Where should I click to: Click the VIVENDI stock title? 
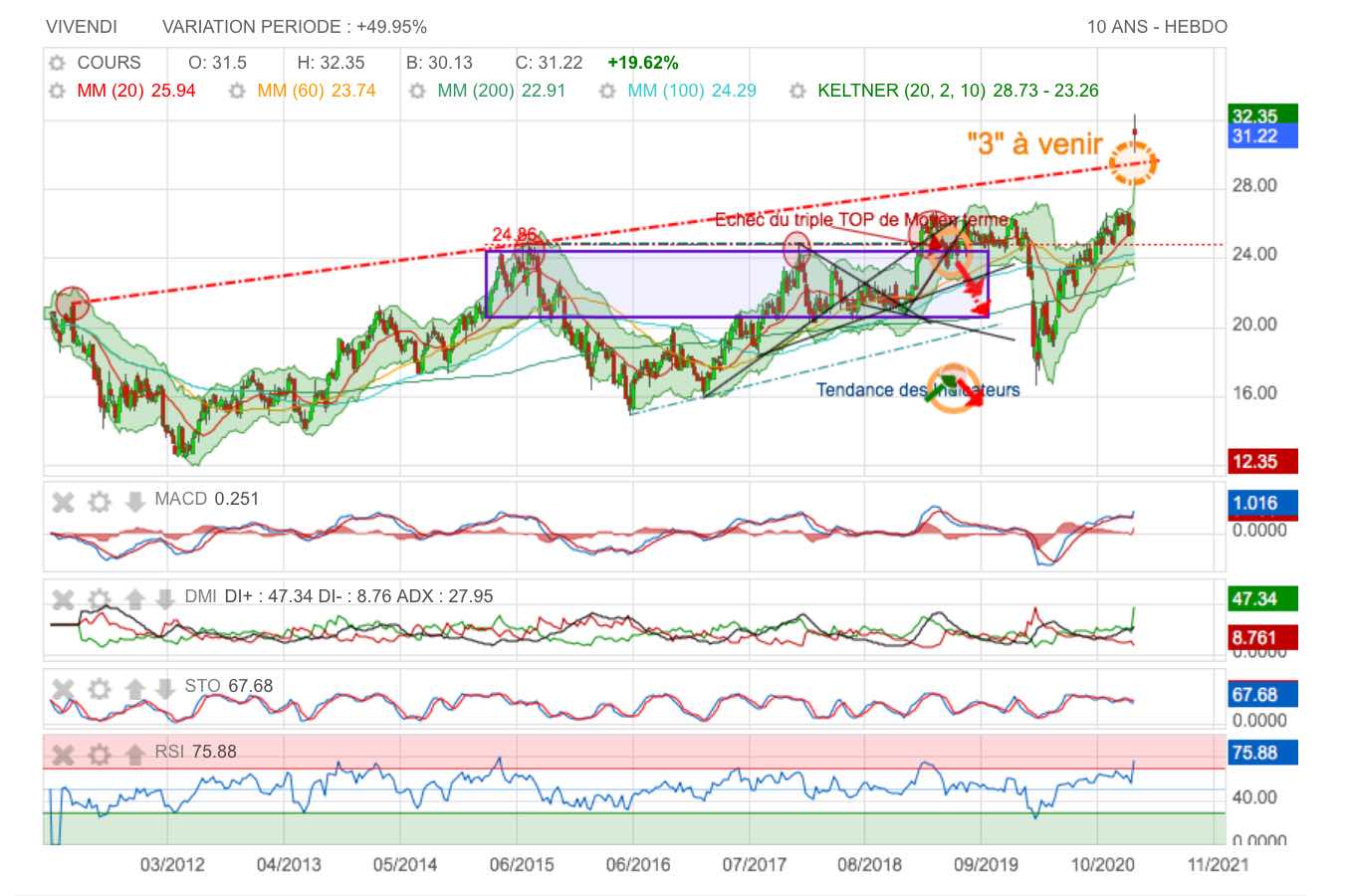[x=82, y=27]
